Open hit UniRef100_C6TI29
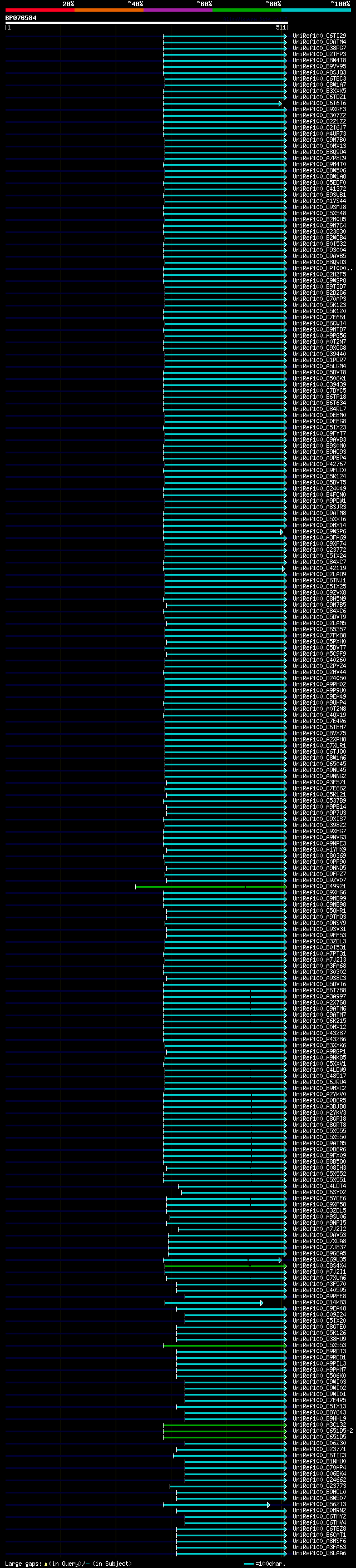 pos(319,36)
